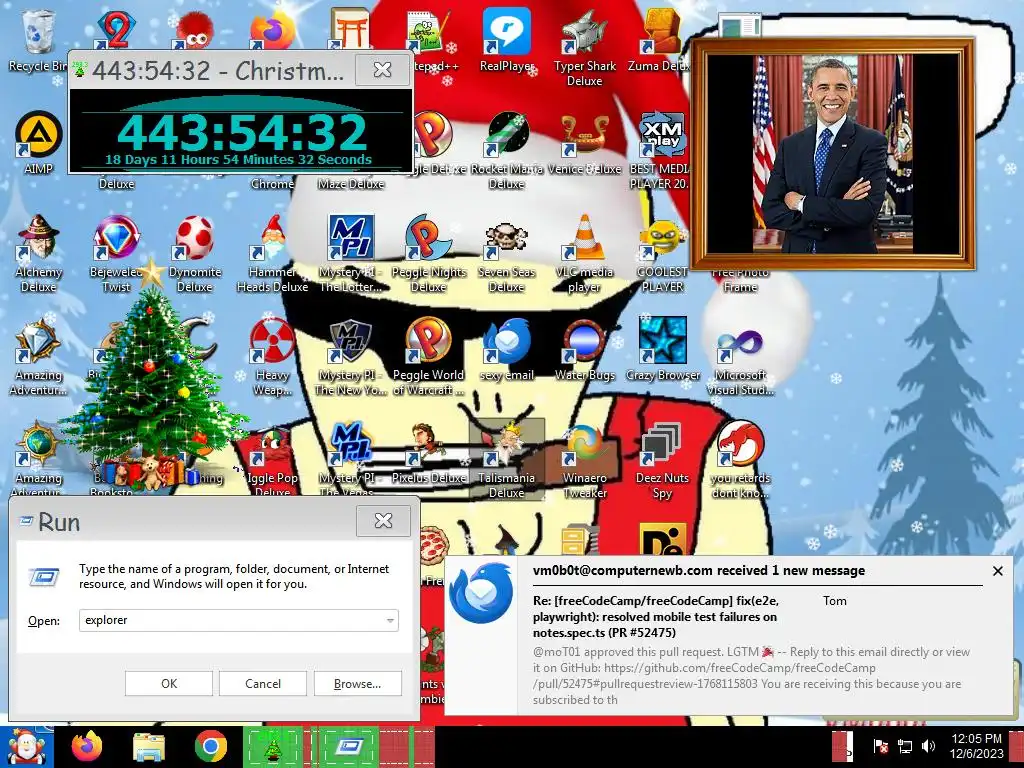This screenshot has width=1024, height=768.
Task: Open the freeCodeCamp PR #52475 message subject
Action: coord(655,616)
